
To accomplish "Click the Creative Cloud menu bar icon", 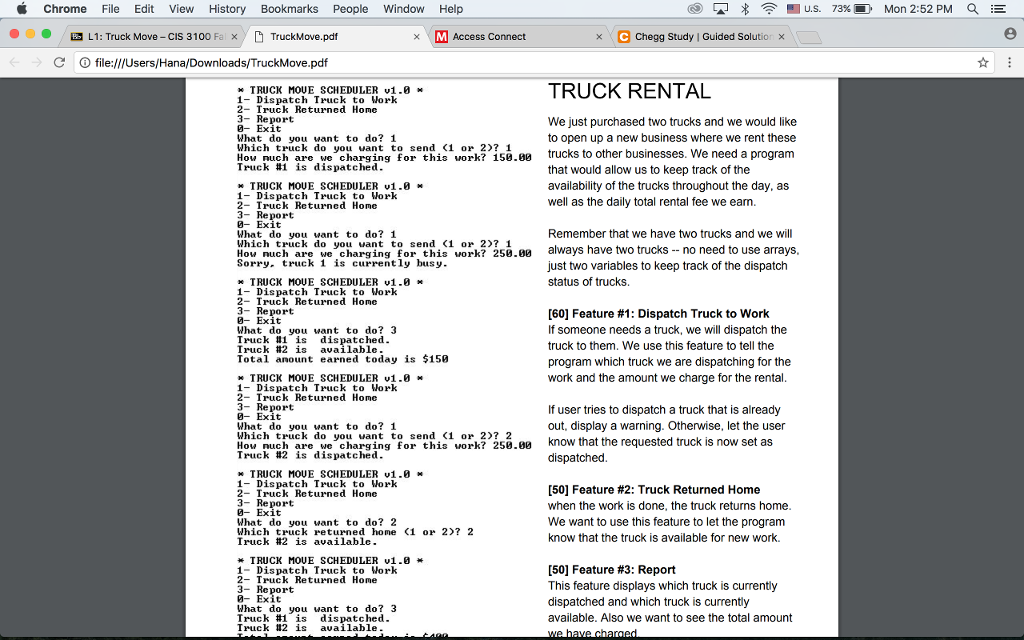I will (696, 8).
